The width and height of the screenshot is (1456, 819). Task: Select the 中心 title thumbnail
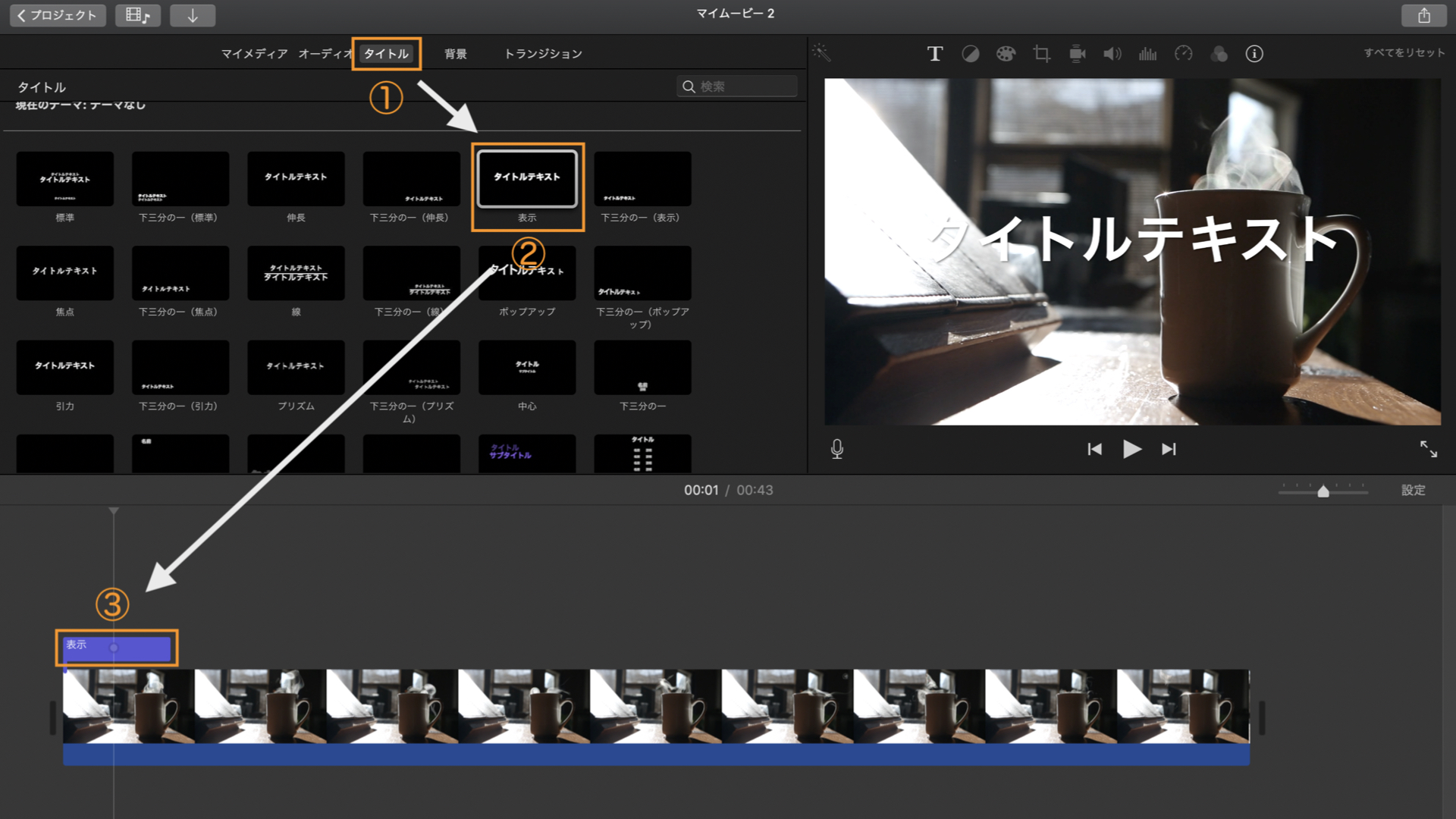tap(527, 367)
